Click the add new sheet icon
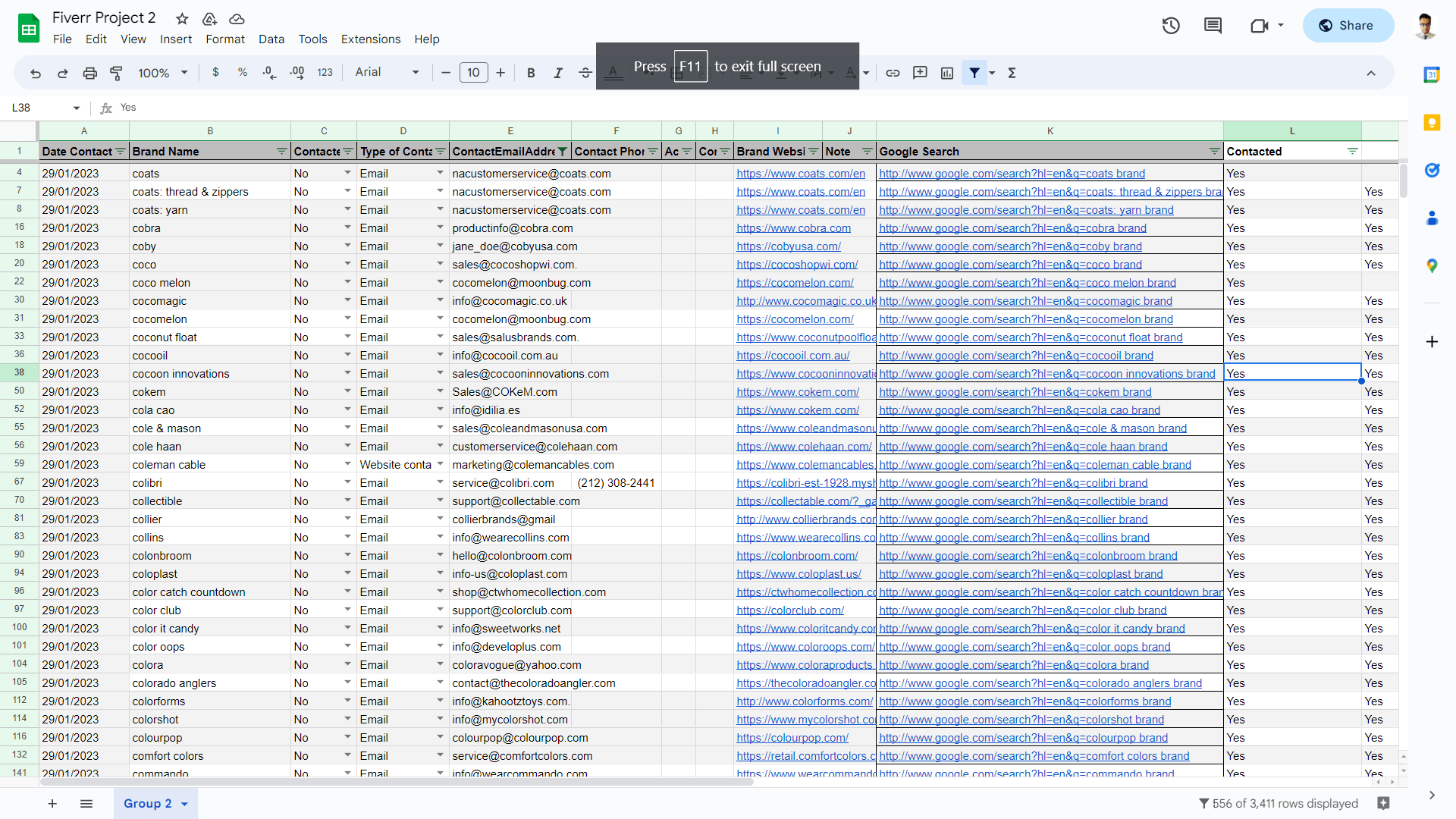 51,804
